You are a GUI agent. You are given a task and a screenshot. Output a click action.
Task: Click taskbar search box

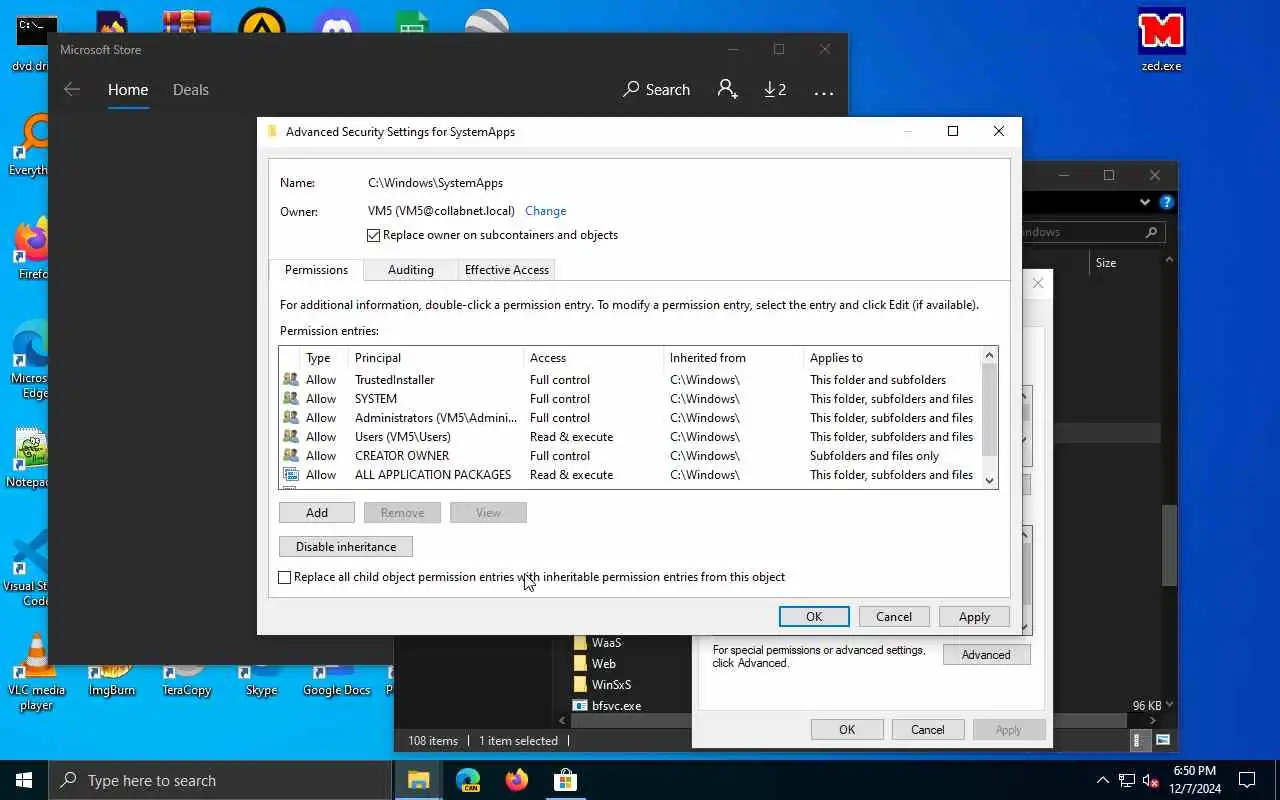220,780
